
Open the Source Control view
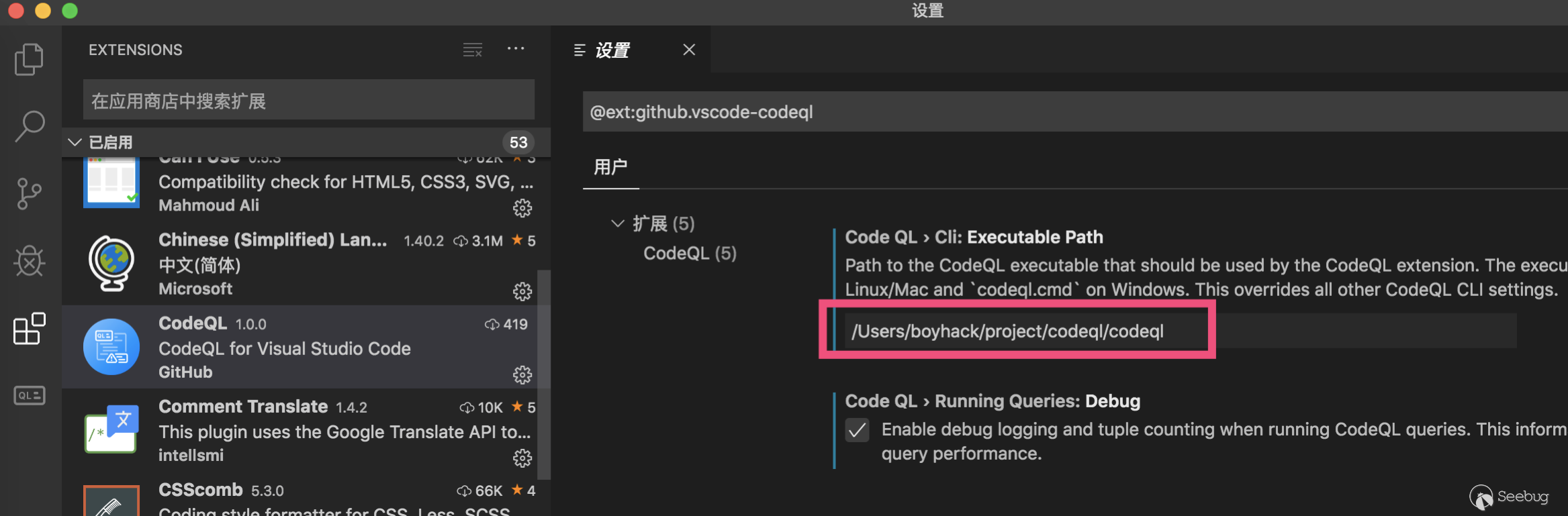[x=29, y=194]
